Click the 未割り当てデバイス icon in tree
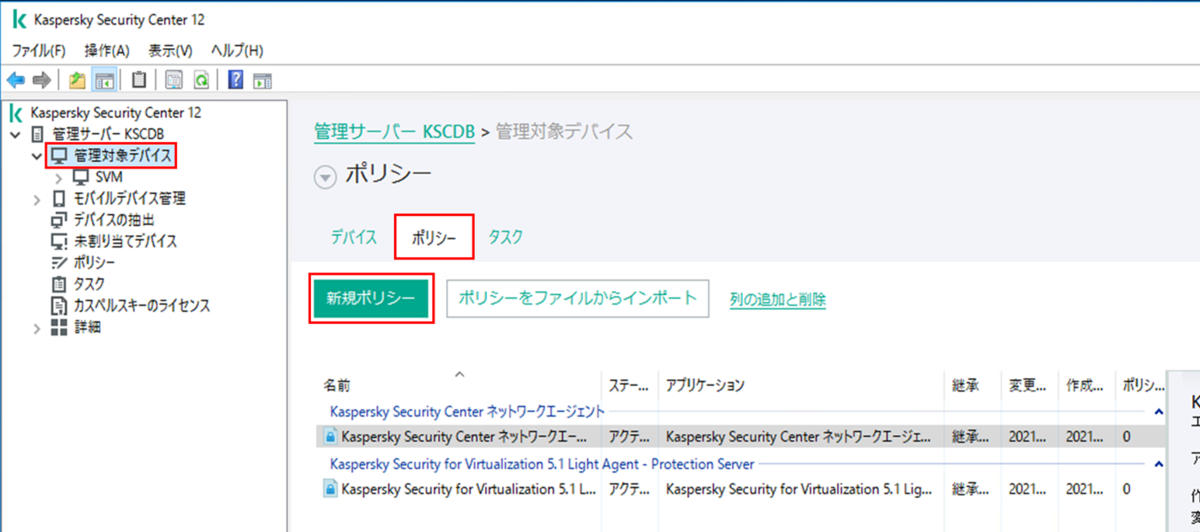Screen dimensions: 1200x532 (x=58, y=241)
